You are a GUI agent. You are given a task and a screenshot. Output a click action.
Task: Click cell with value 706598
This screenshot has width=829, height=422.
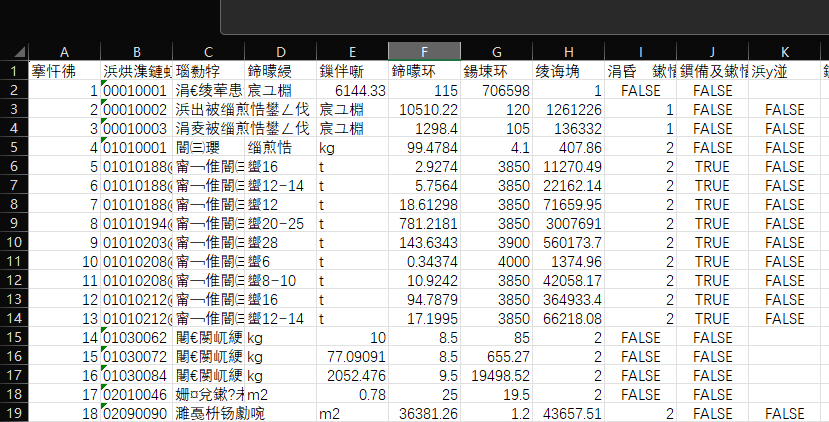tap(496, 90)
